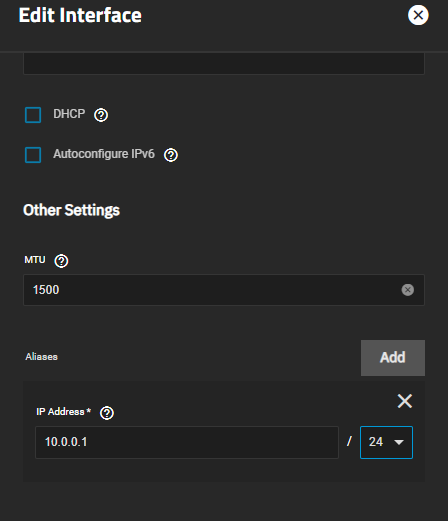Open the IP Address help icon

107,413
